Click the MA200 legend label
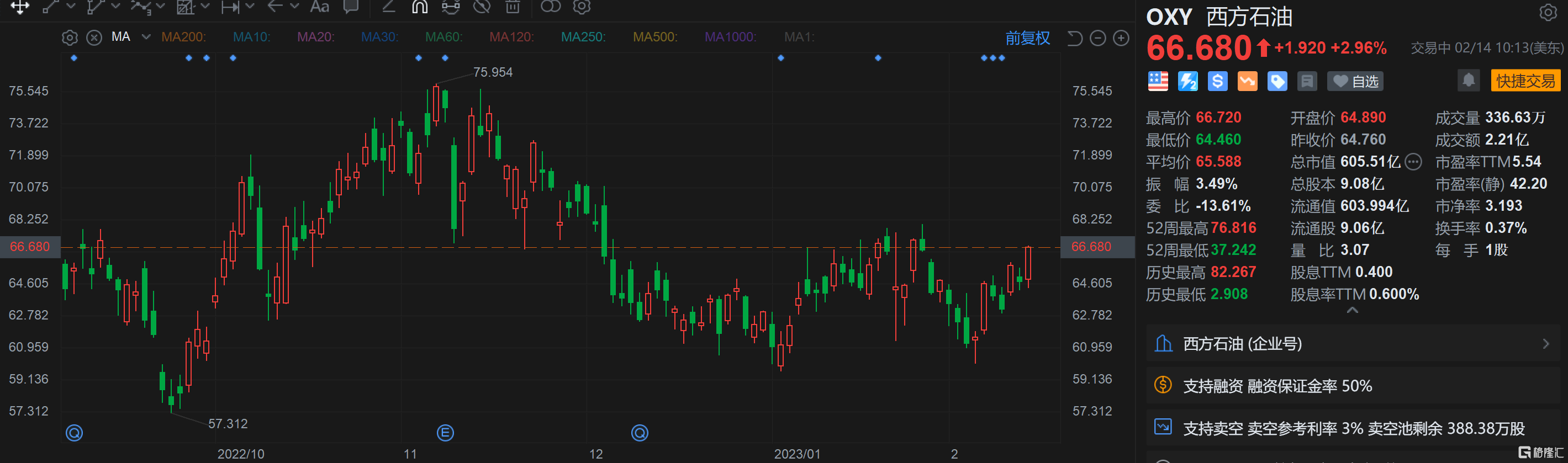 (x=183, y=37)
